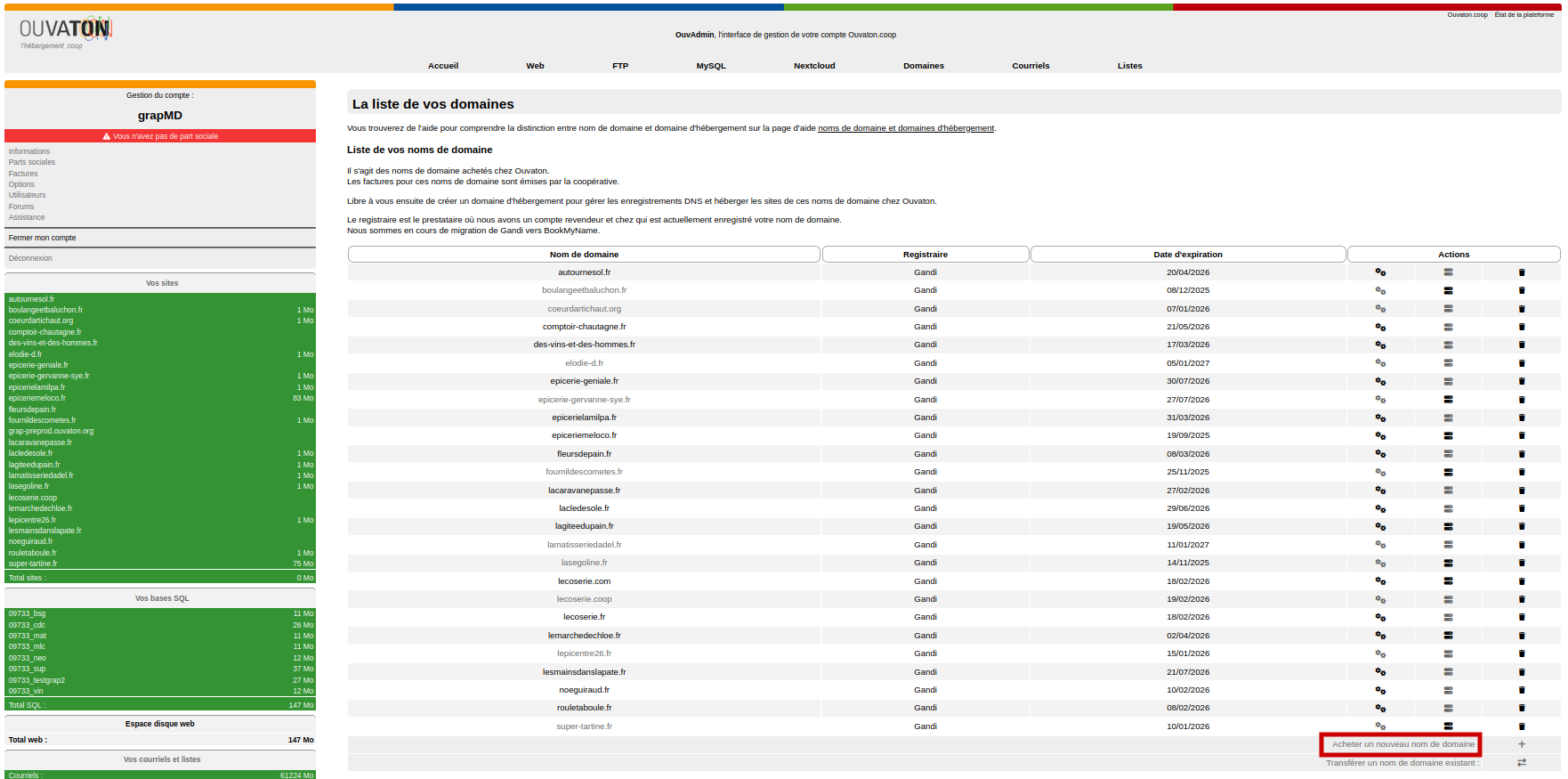Open settings gears for epiceriemeloco.fr
This screenshot has width=1568, height=779.
pyautogui.click(x=1380, y=435)
